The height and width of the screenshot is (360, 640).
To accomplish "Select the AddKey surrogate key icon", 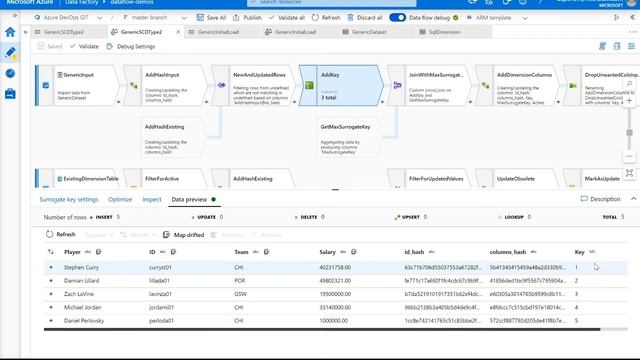I will (x=309, y=85).
